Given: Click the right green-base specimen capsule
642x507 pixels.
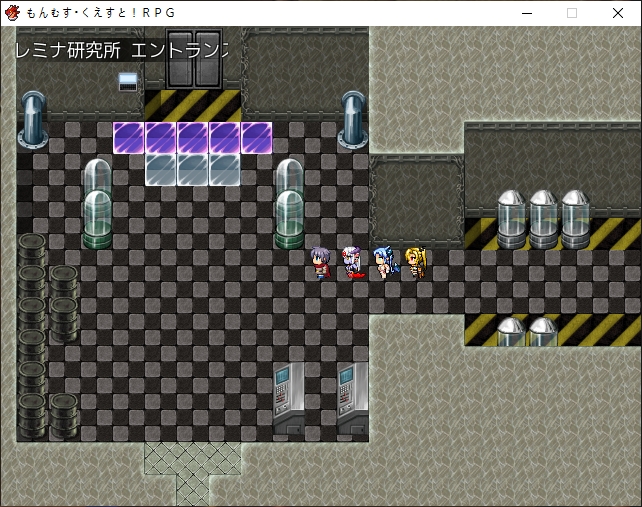Looking at the screenshot, I should coord(289,220).
